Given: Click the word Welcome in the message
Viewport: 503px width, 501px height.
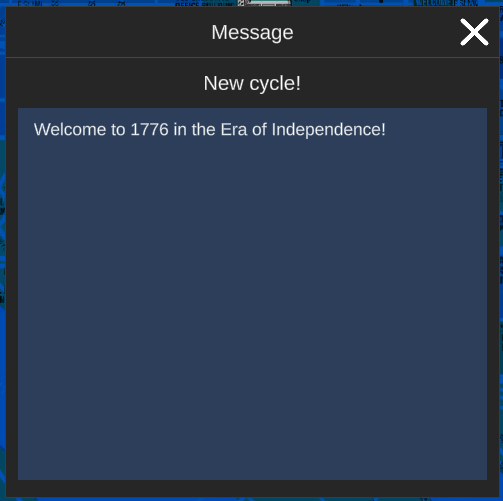Looking at the screenshot, I should tap(70, 129).
